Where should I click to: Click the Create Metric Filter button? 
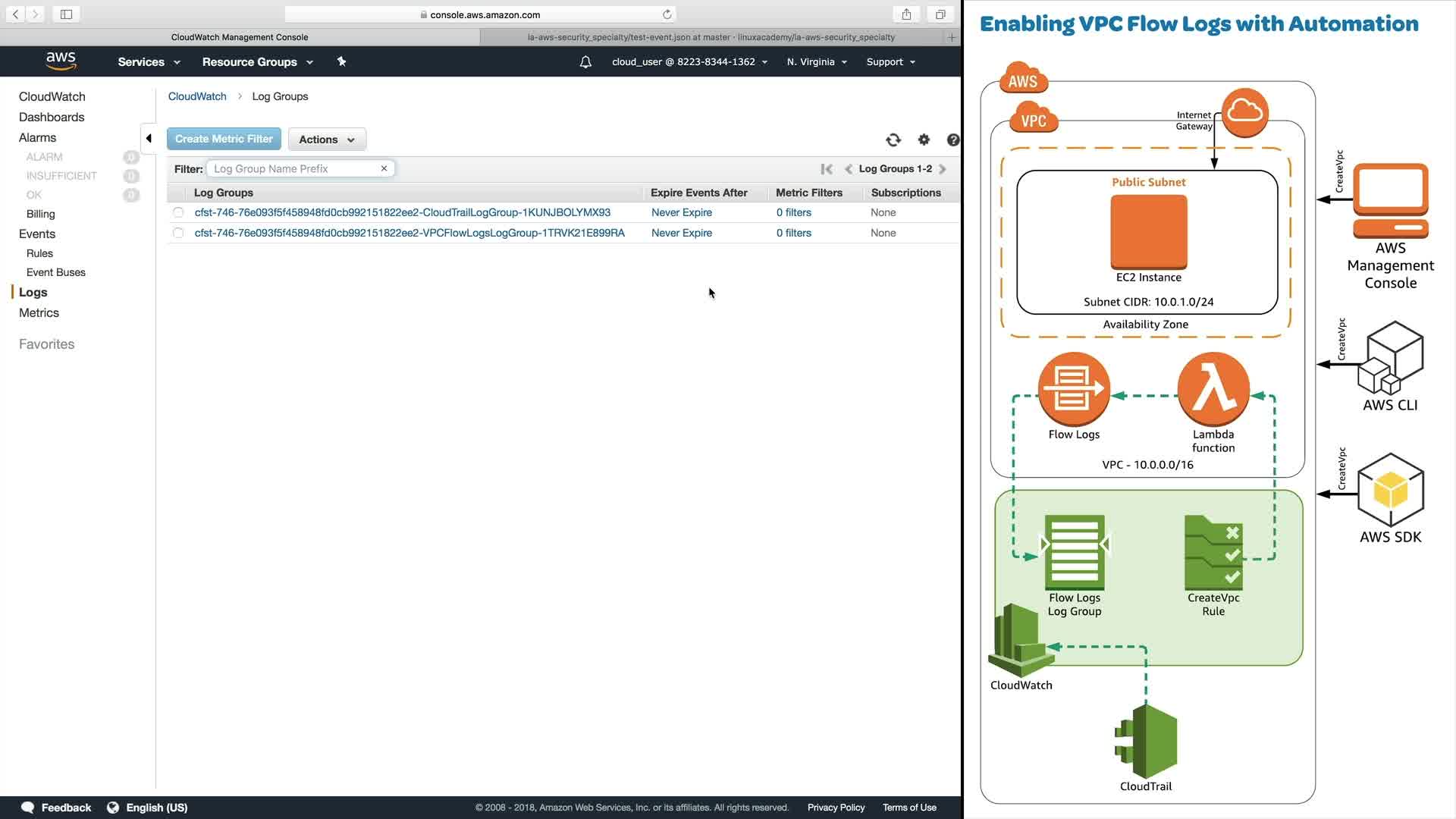[x=224, y=139]
